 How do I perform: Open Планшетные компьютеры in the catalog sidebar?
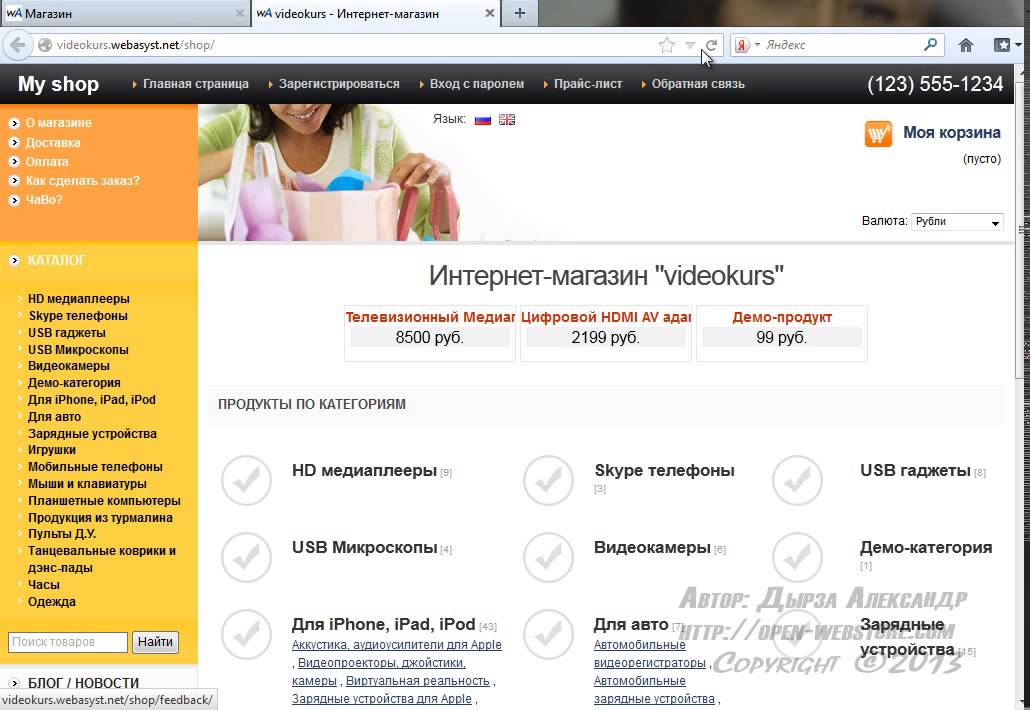pyautogui.click(x=104, y=500)
